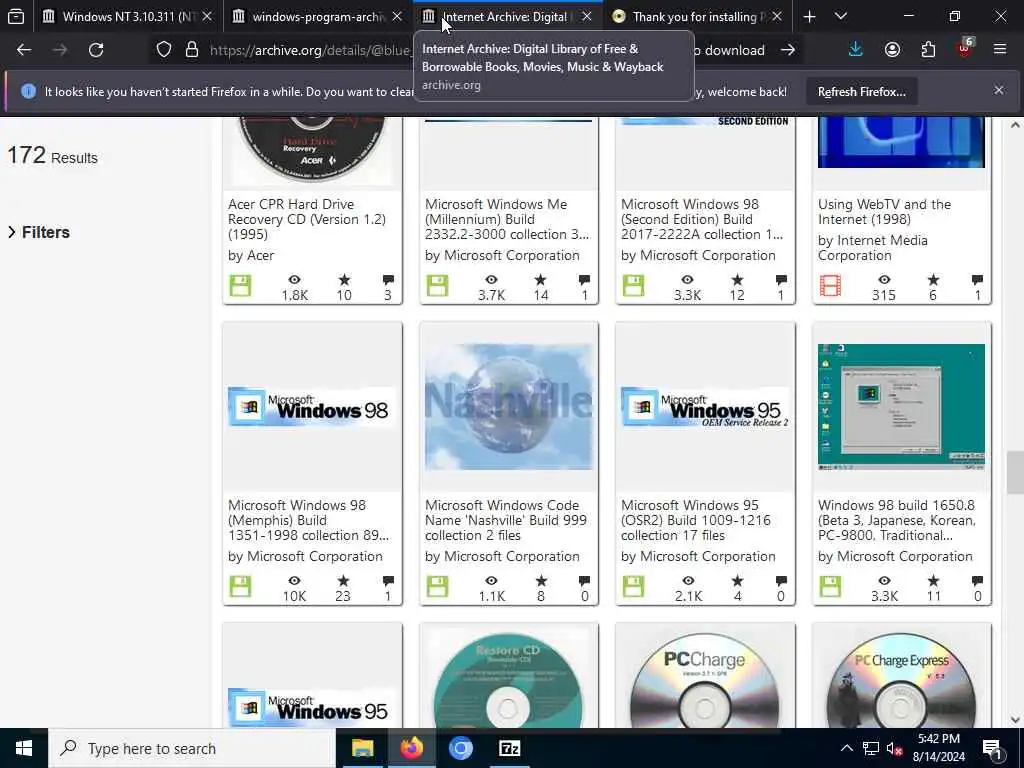Click the Nashville globe thumbnail
Viewport: 1024px width, 768px height.
click(509, 407)
